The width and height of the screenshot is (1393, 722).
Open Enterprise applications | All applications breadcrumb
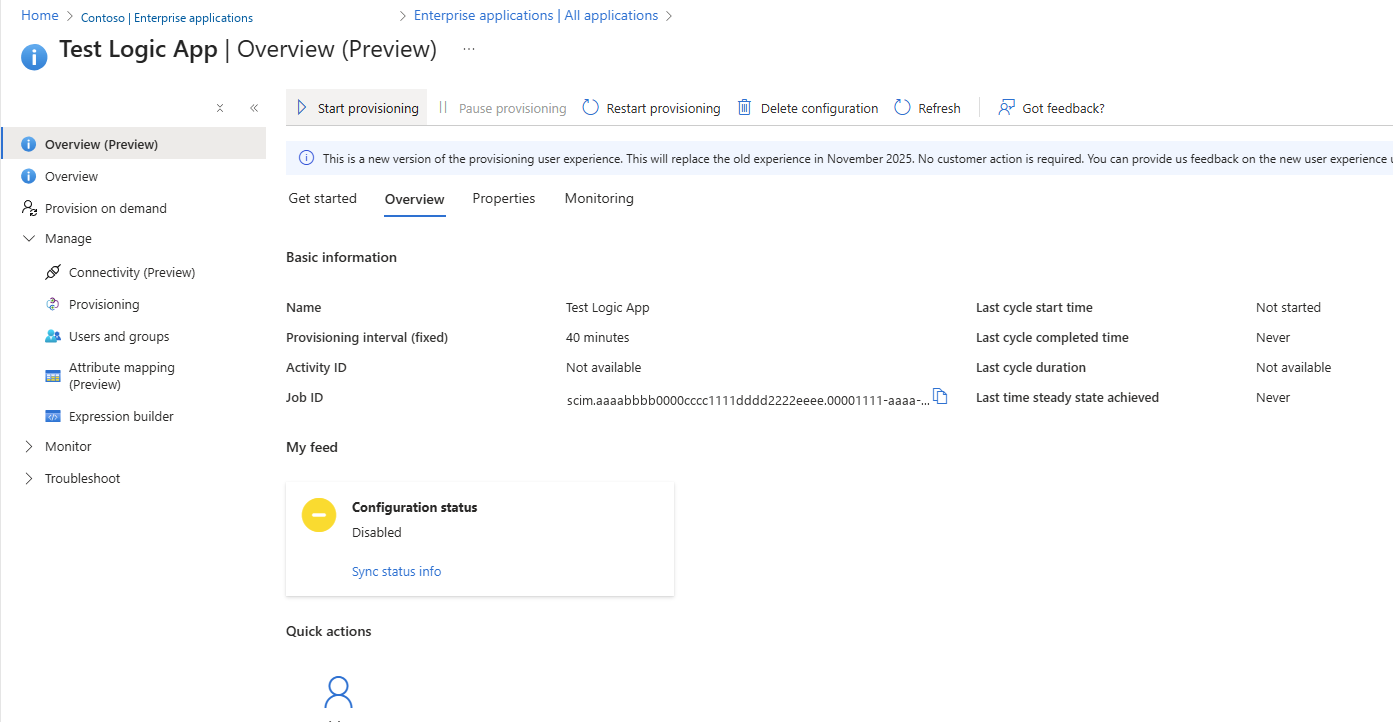pos(536,16)
